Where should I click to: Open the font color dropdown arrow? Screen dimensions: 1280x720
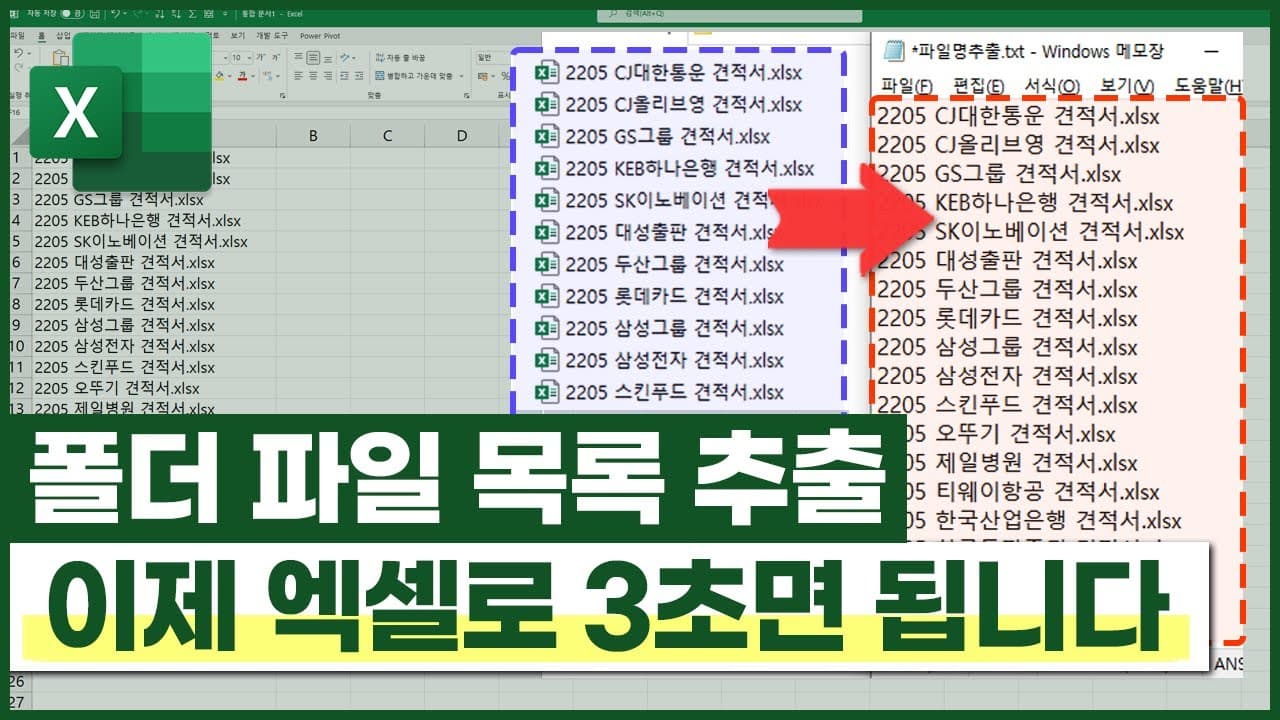253,76
